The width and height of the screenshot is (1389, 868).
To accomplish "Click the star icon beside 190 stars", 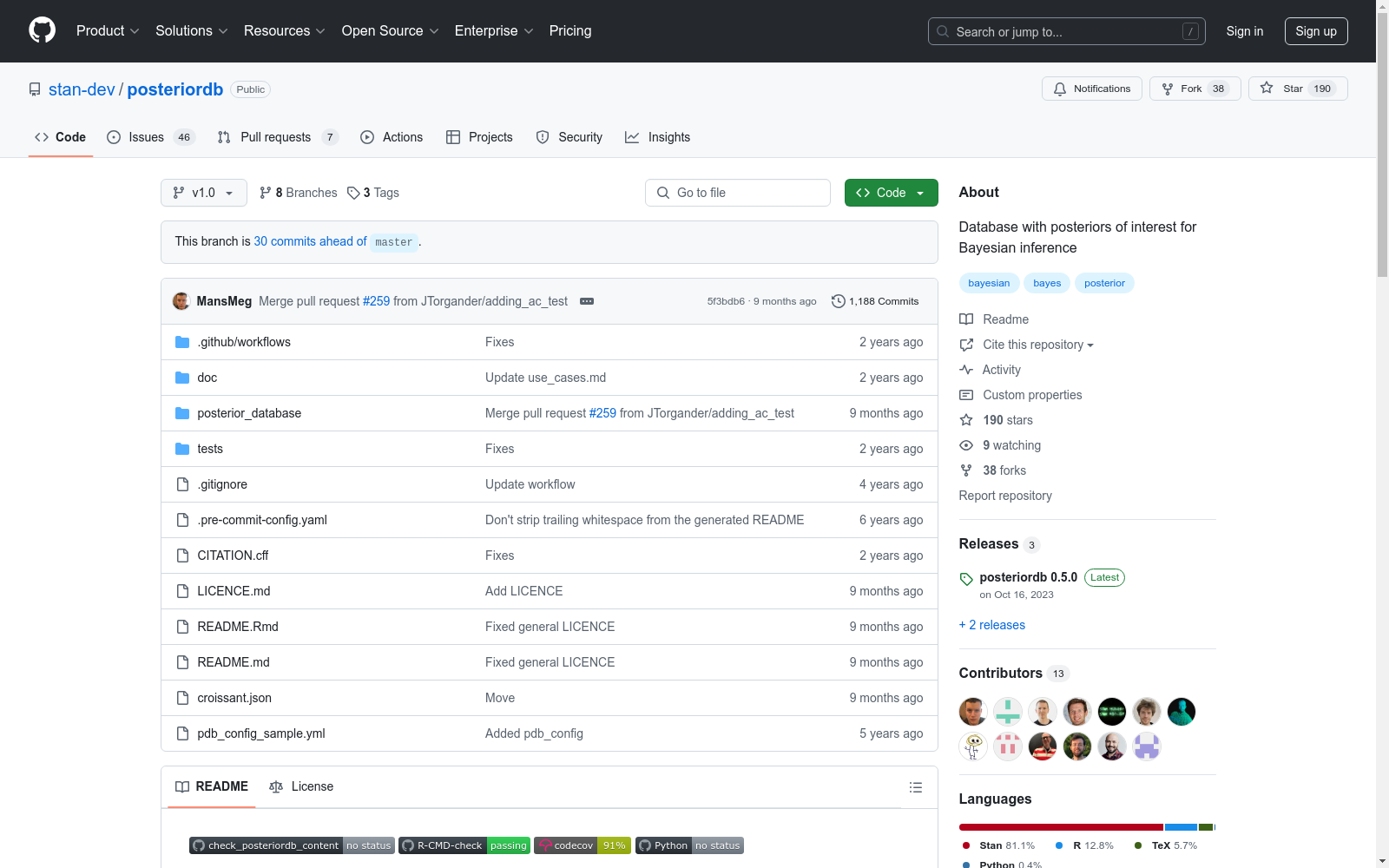I will point(966,420).
